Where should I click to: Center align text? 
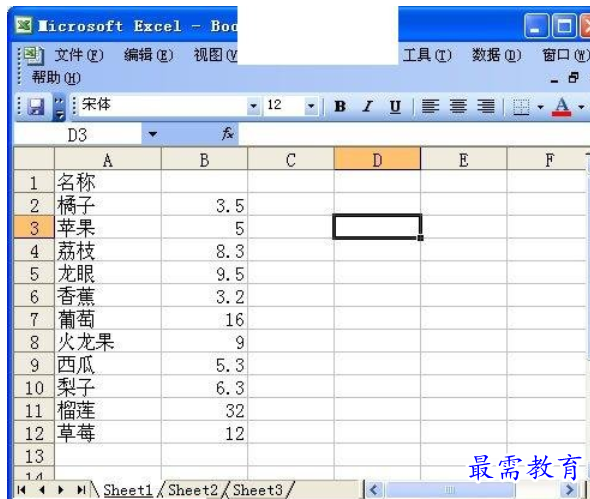click(458, 107)
